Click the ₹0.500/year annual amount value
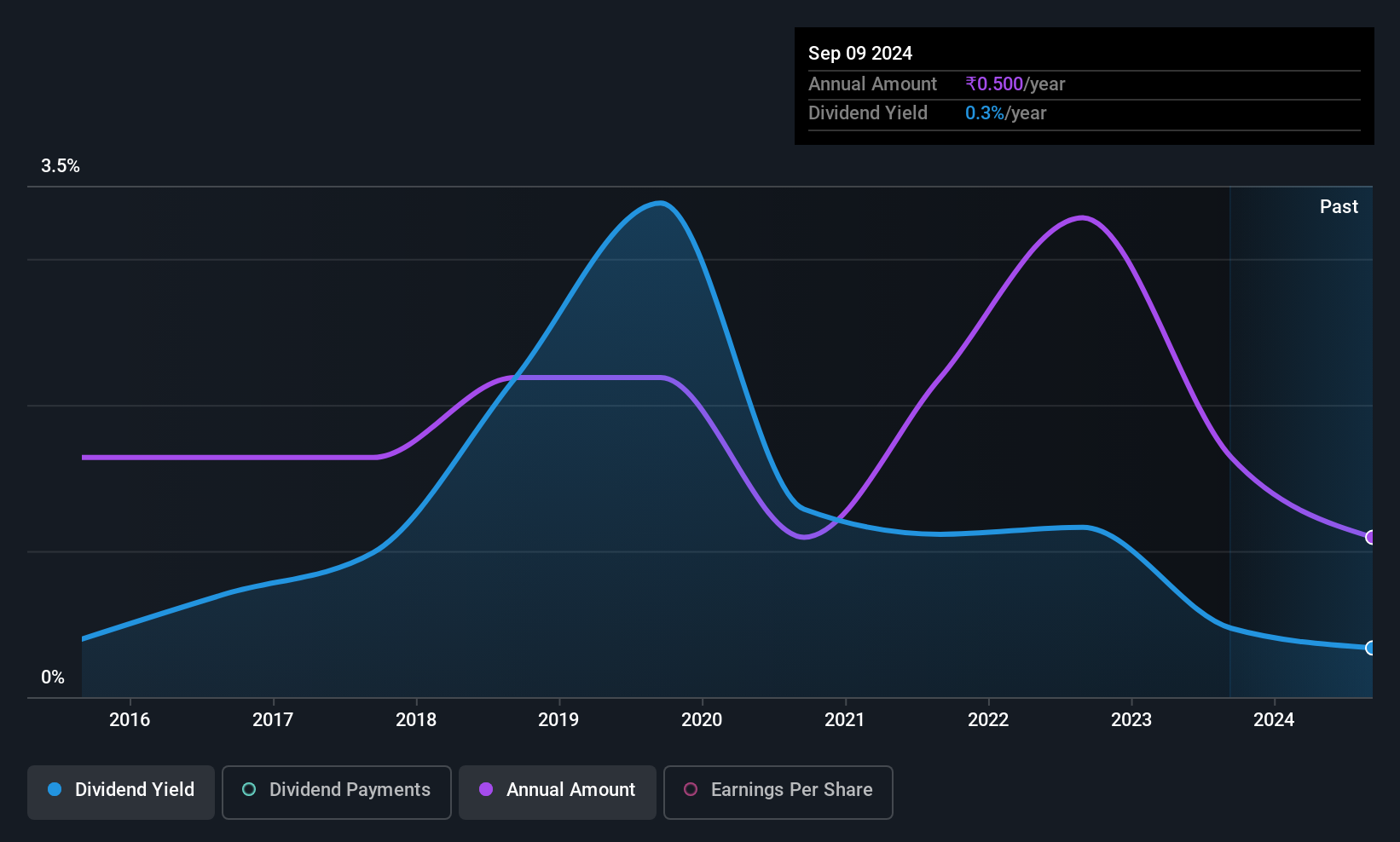 (x=1015, y=84)
